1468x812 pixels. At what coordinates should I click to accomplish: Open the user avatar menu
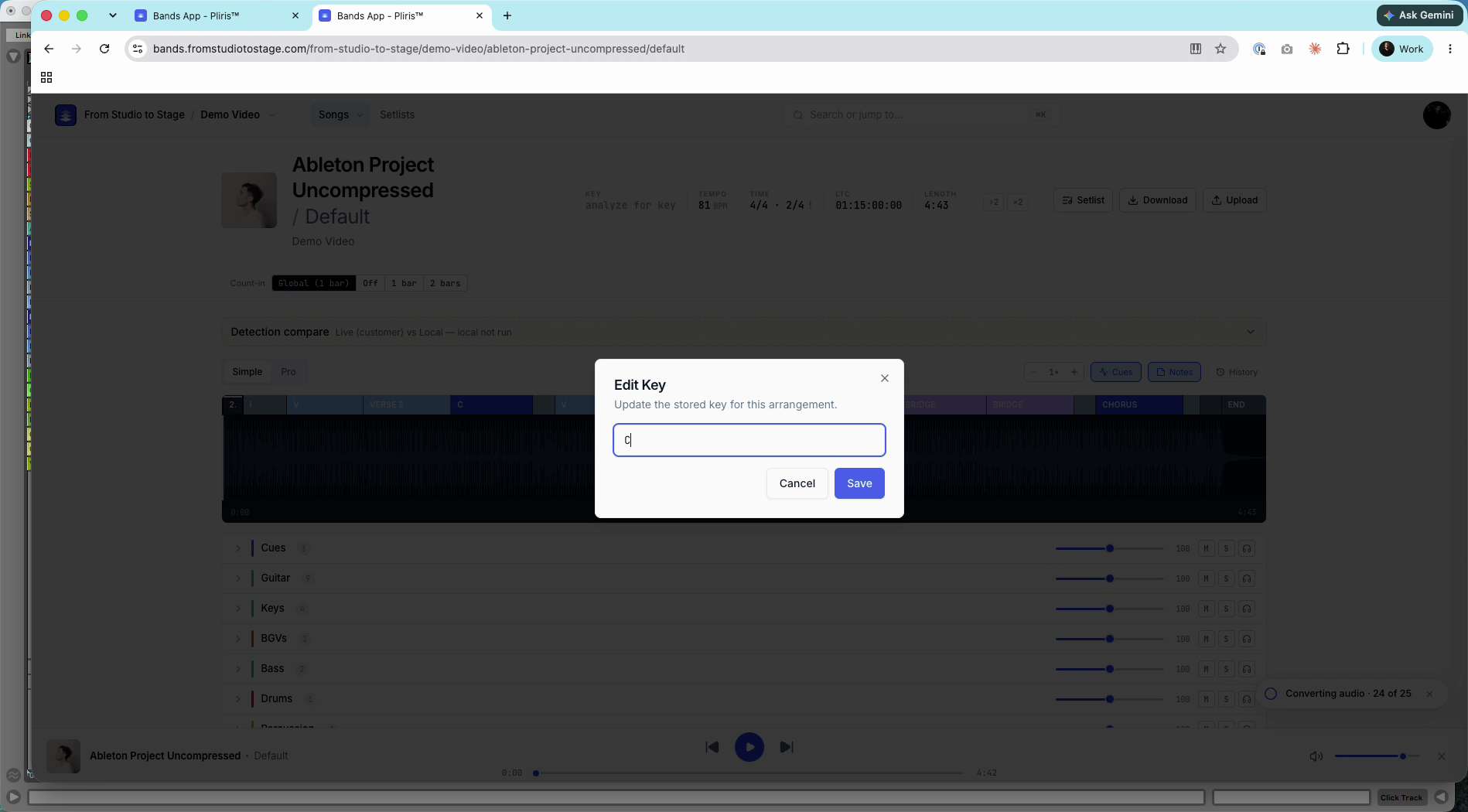click(1436, 115)
